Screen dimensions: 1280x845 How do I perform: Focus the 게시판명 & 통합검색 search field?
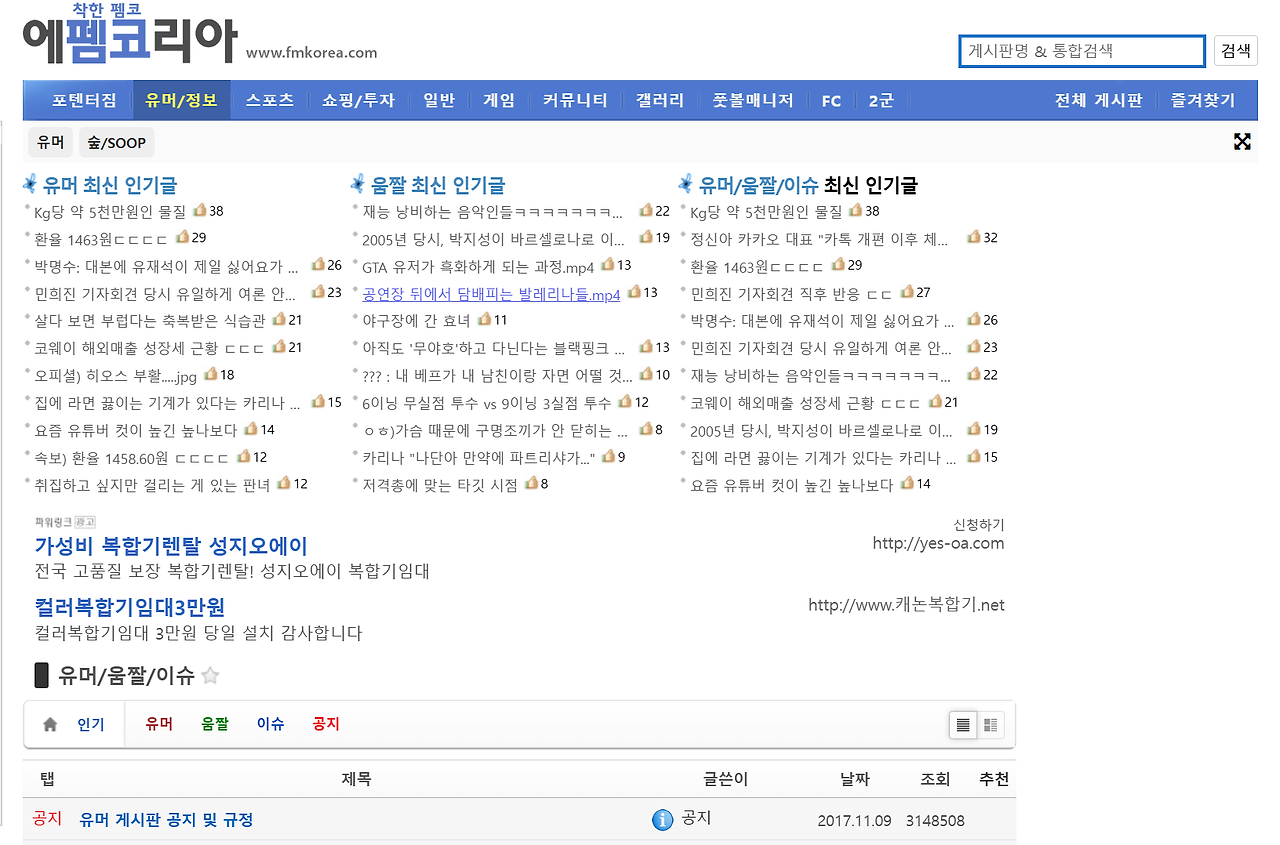pos(1082,51)
